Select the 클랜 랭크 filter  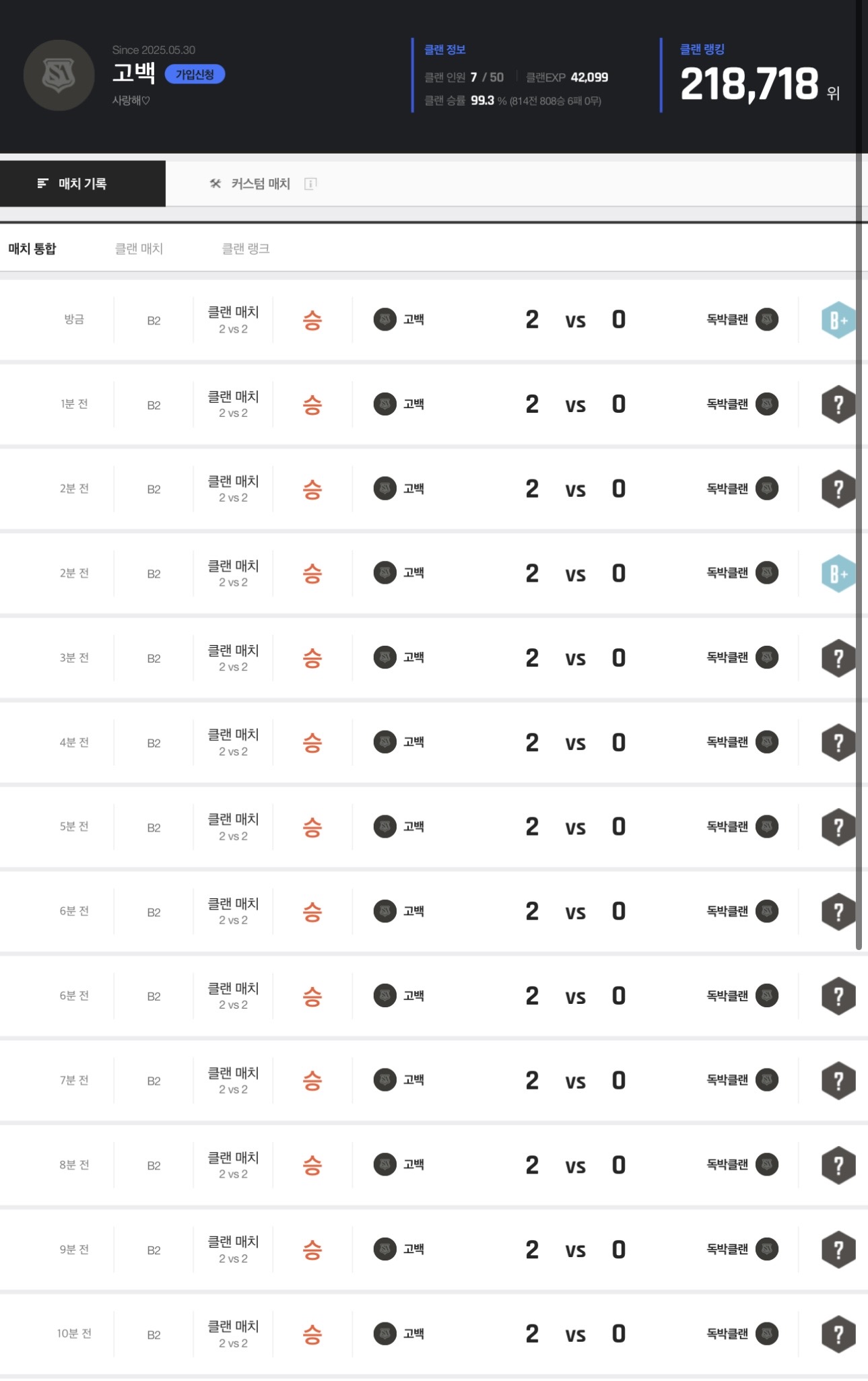tap(246, 249)
